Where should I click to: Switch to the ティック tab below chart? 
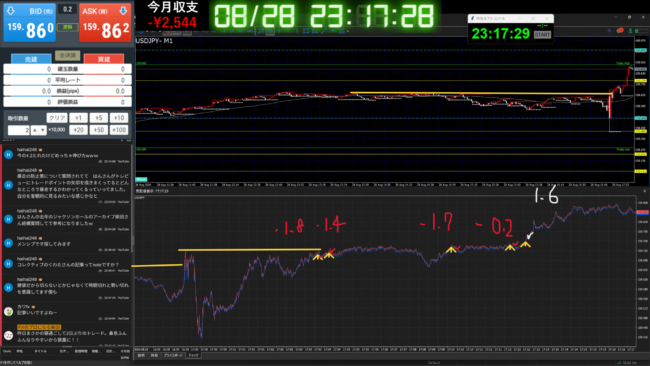[x=193, y=356]
